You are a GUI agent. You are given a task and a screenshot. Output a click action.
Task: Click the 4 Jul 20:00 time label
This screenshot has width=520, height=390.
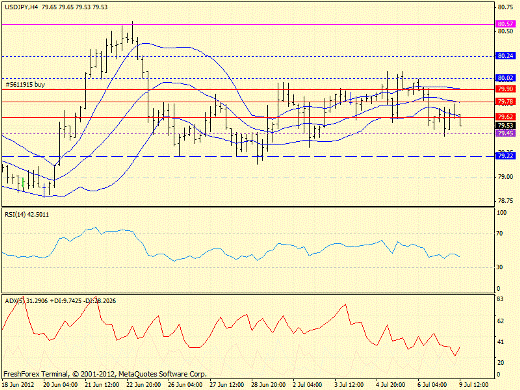point(391,384)
